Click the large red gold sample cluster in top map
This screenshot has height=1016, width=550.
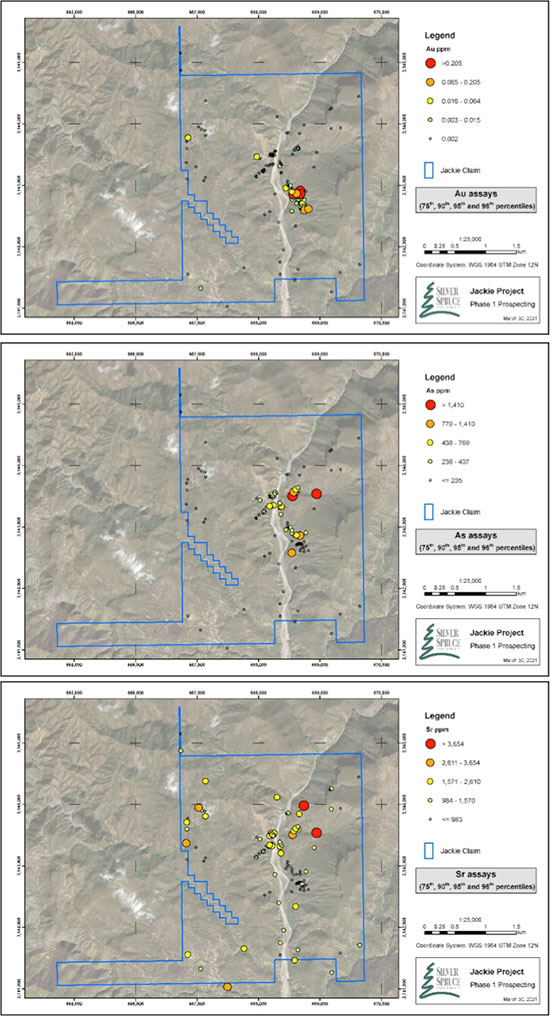[x=300, y=192]
